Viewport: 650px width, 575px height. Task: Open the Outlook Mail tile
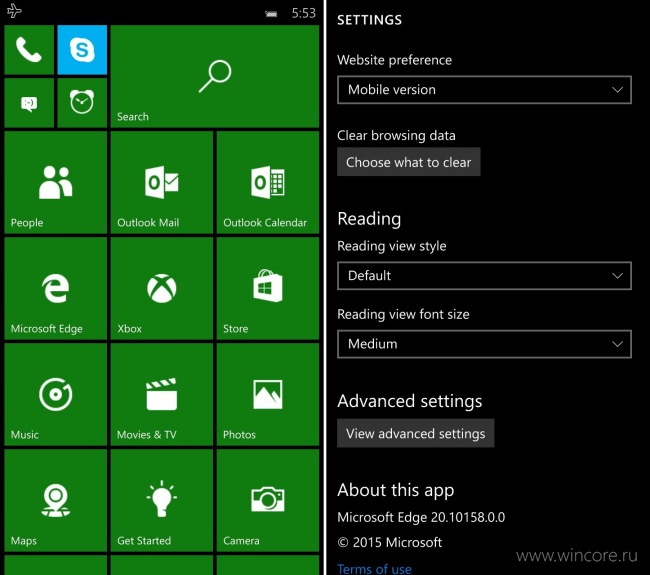point(162,182)
